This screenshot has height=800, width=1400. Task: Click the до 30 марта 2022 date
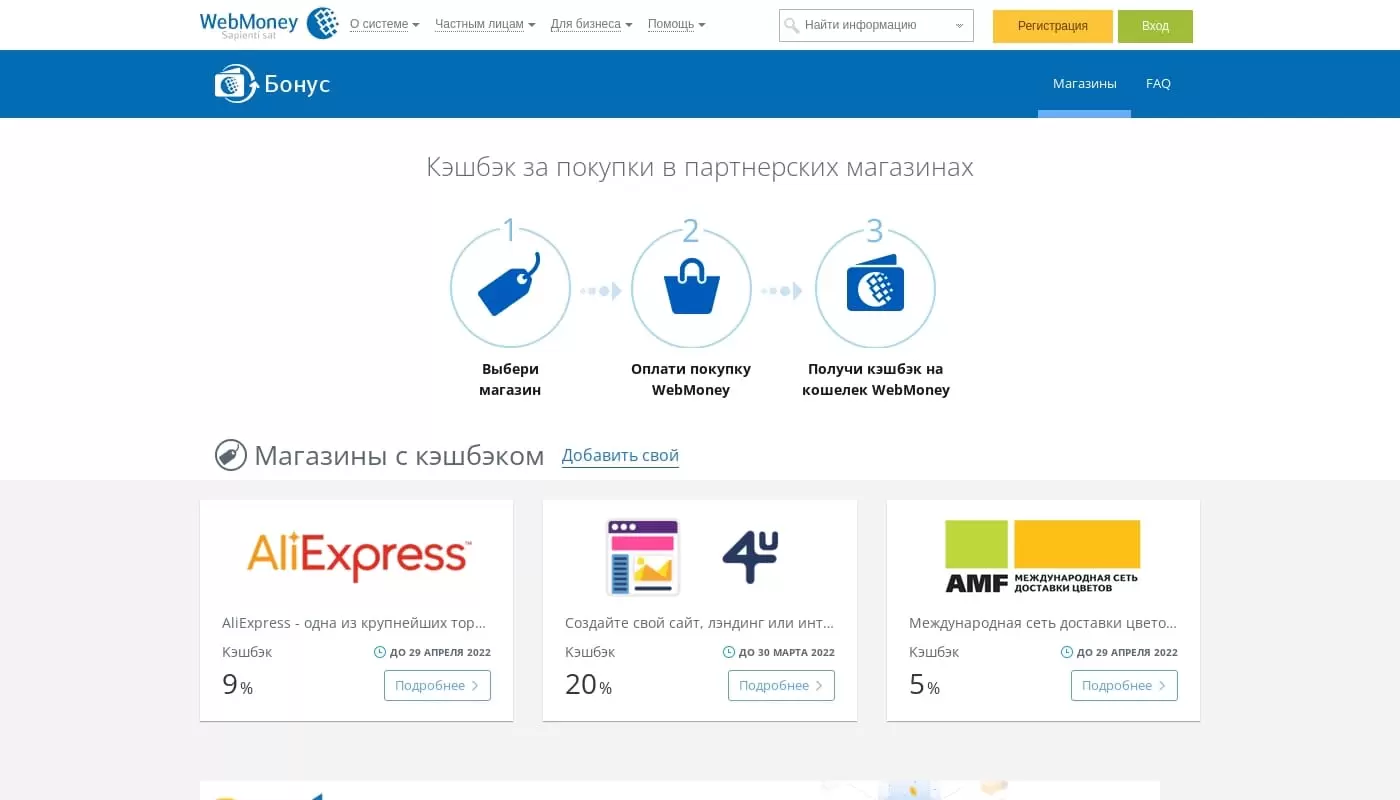click(787, 652)
